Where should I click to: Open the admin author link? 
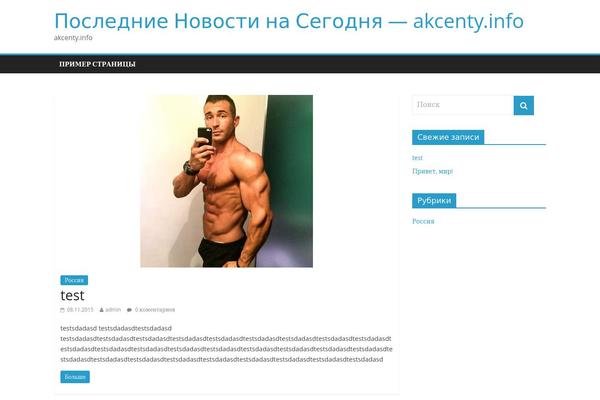[113, 310]
